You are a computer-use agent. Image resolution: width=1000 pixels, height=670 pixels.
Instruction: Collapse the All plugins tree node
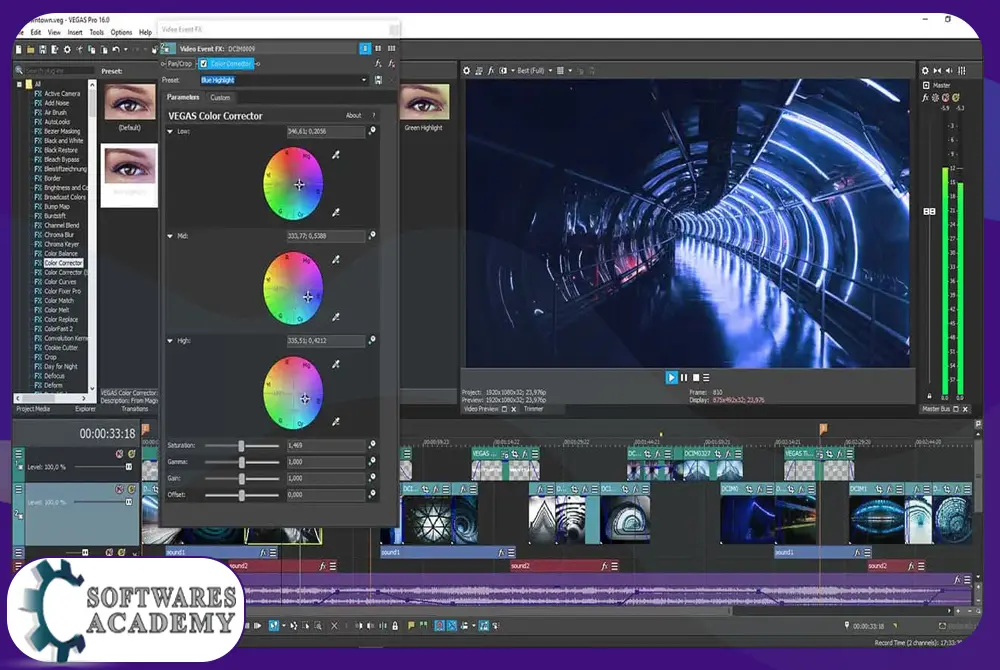(x=19, y=84)
